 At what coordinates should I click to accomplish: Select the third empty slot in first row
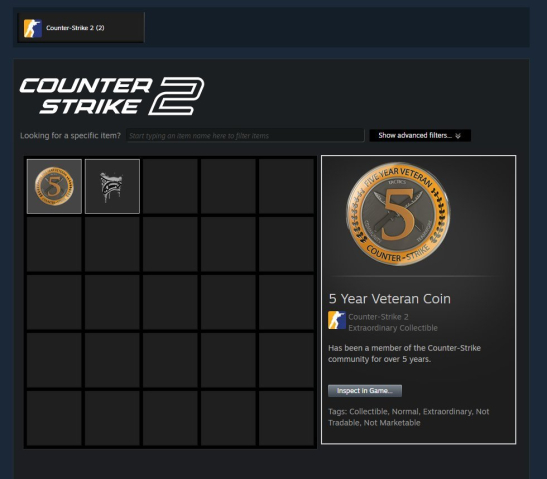coord(170,186)
